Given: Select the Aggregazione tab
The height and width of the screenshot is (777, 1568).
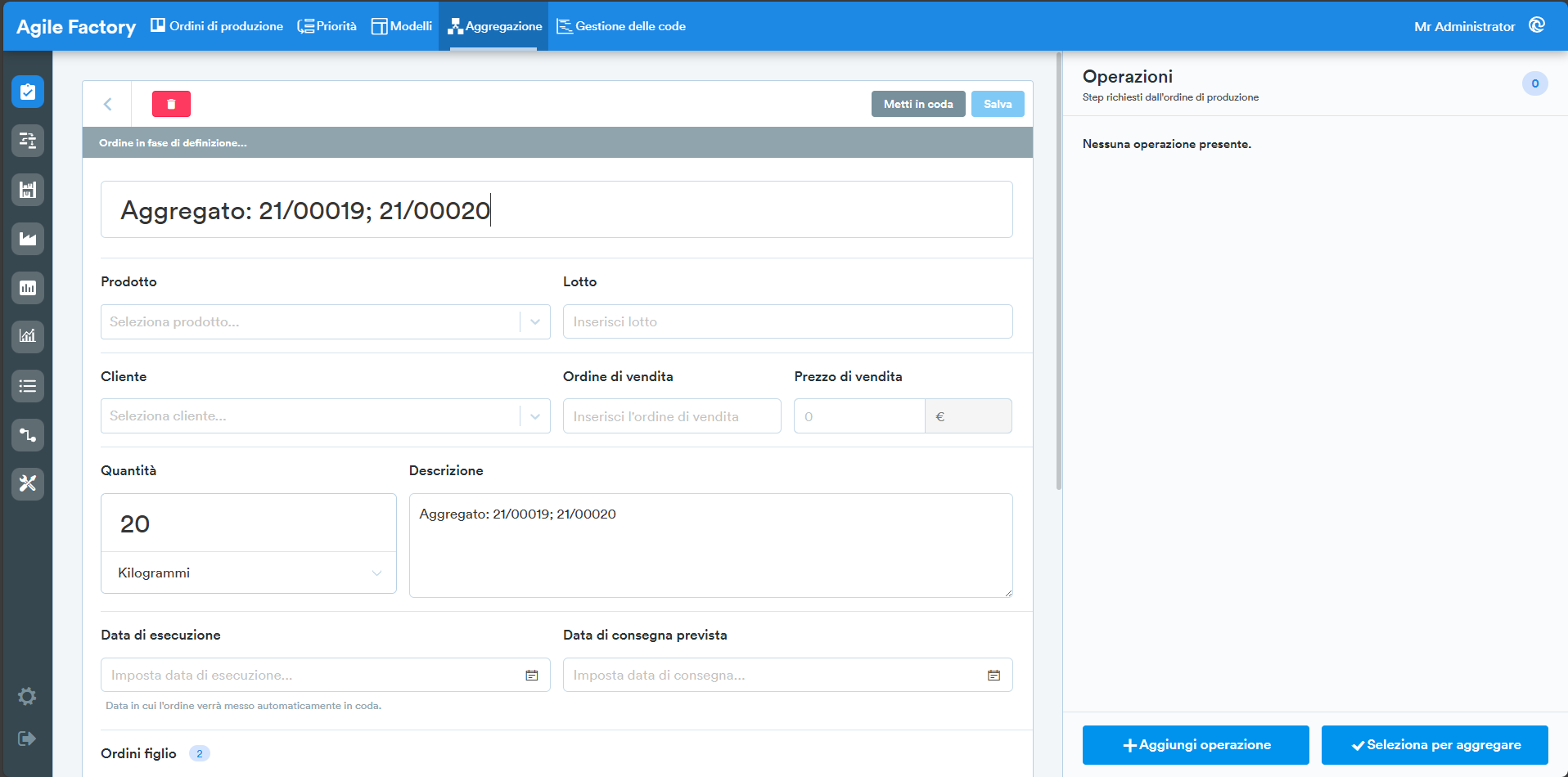Looking at the screenshot, I should [x=494, y=26].
